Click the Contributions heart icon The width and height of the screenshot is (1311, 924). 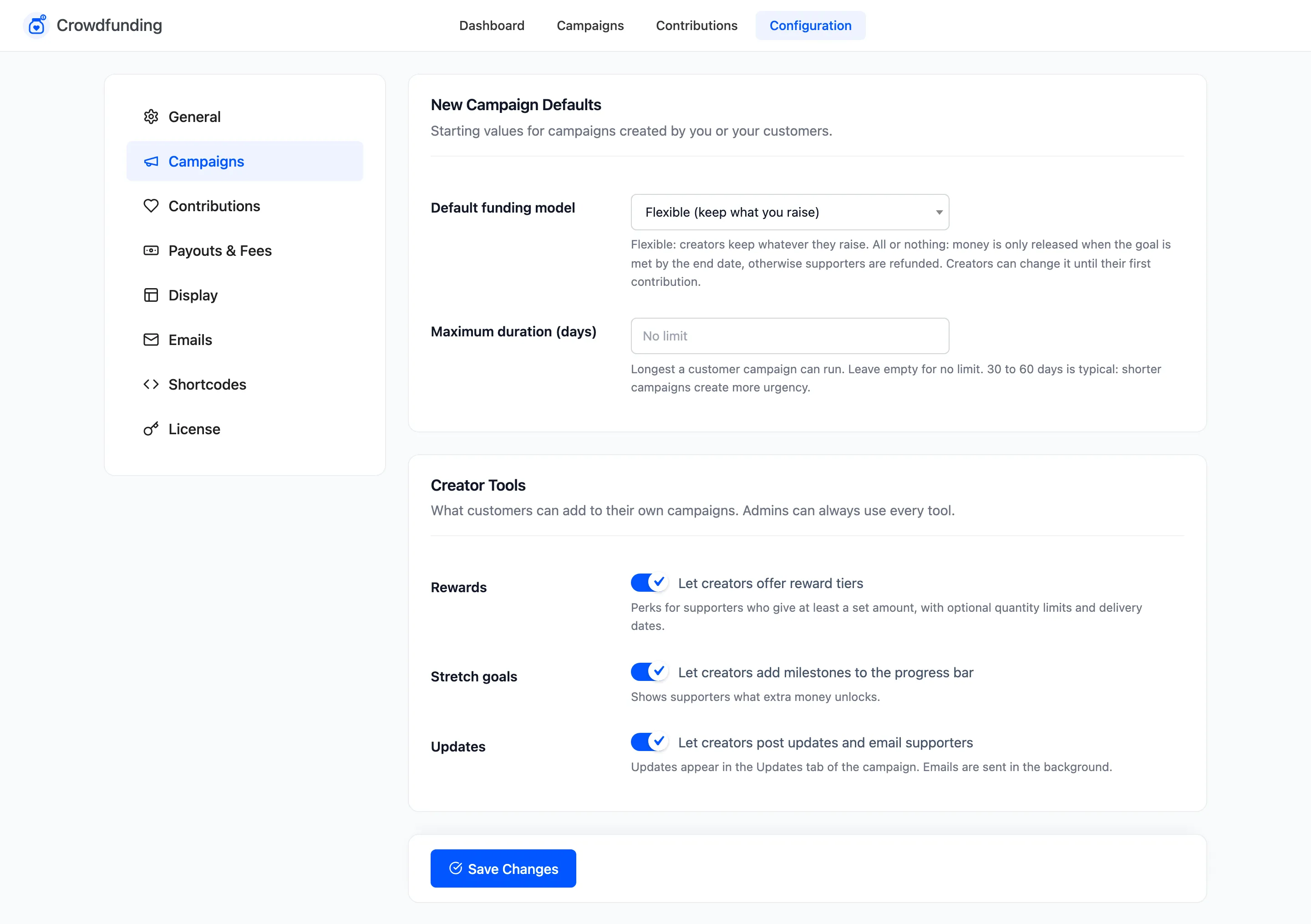pyautogui.click(x=151, y=206)
